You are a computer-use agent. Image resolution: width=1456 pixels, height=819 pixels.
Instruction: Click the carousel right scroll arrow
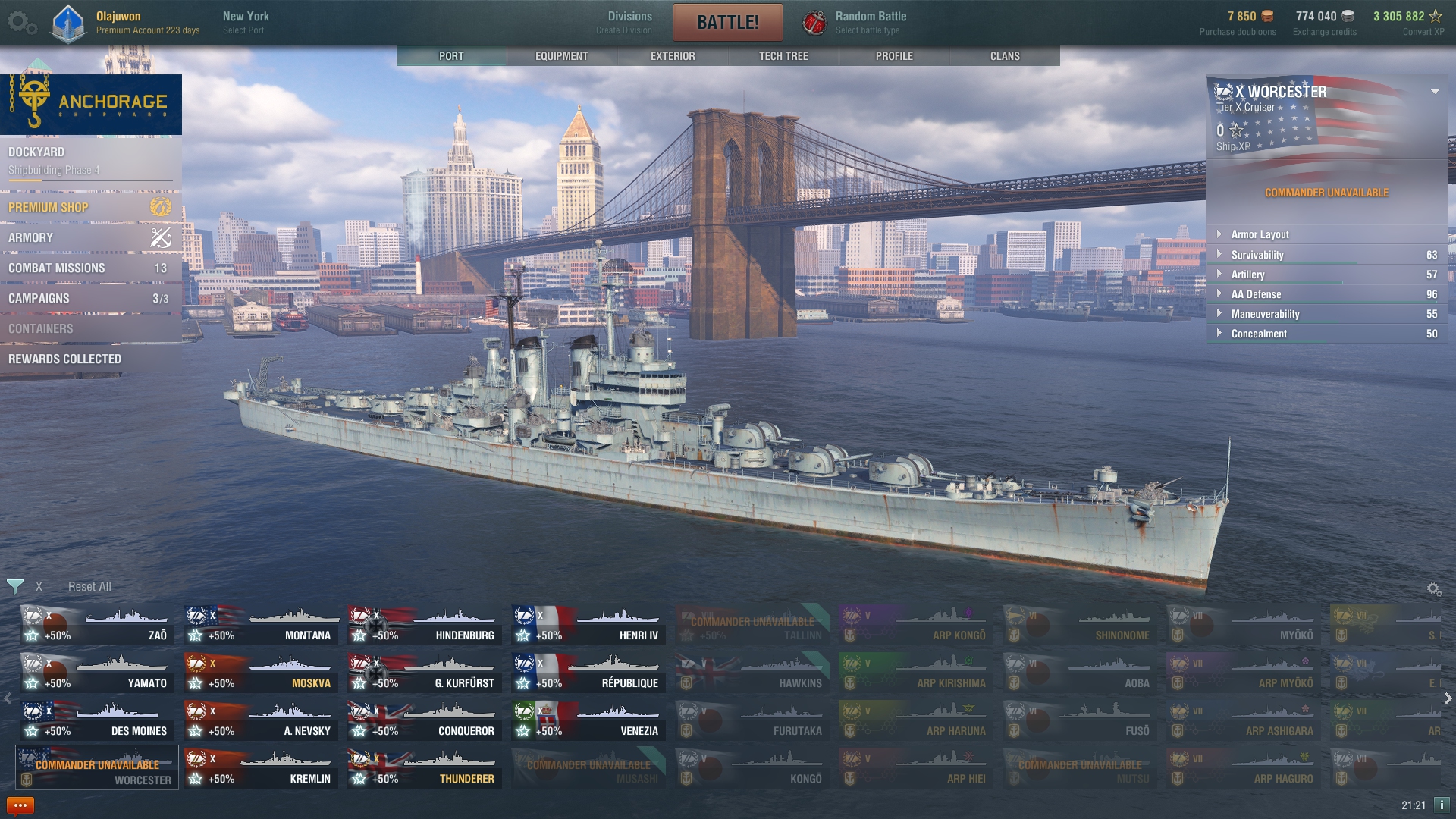1448,698
